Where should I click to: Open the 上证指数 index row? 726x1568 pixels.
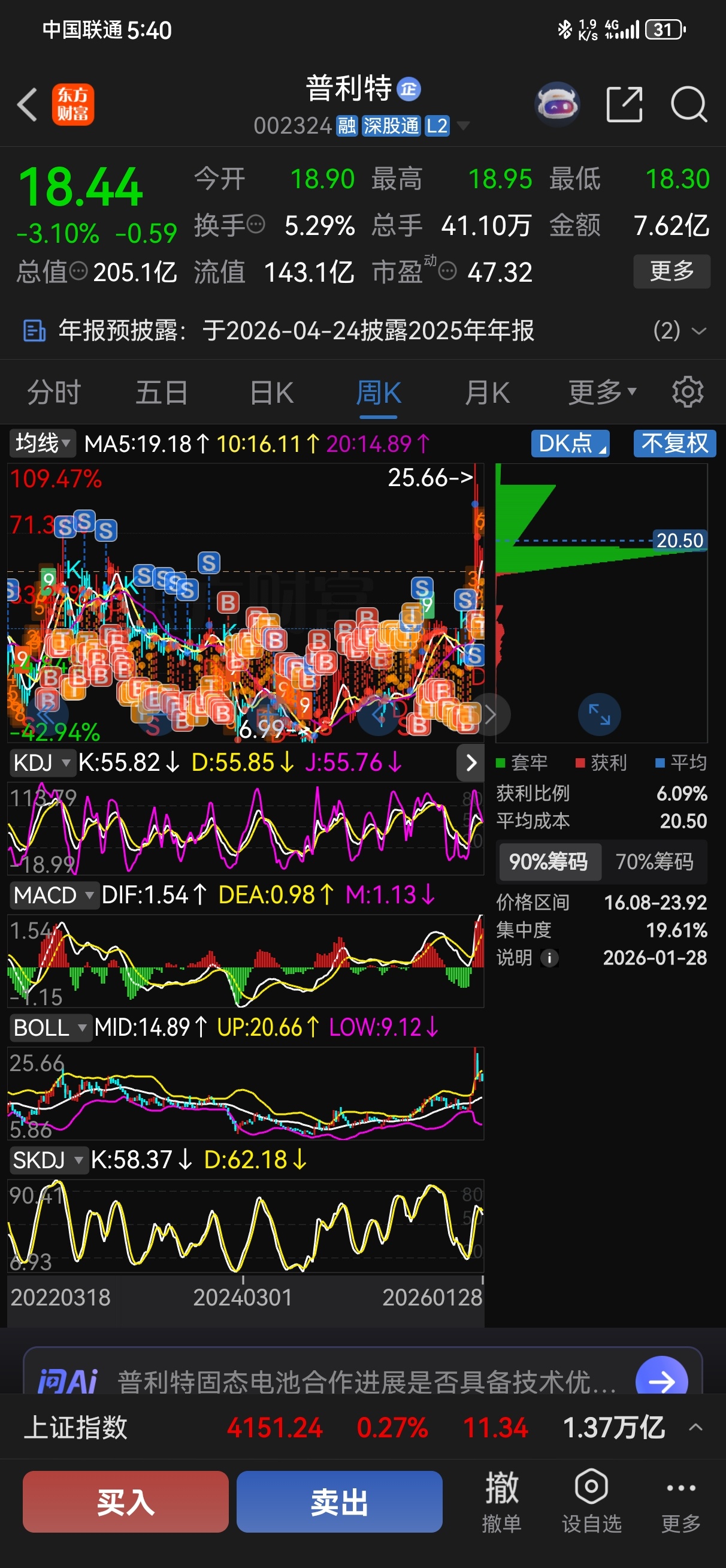point(362,1427)
